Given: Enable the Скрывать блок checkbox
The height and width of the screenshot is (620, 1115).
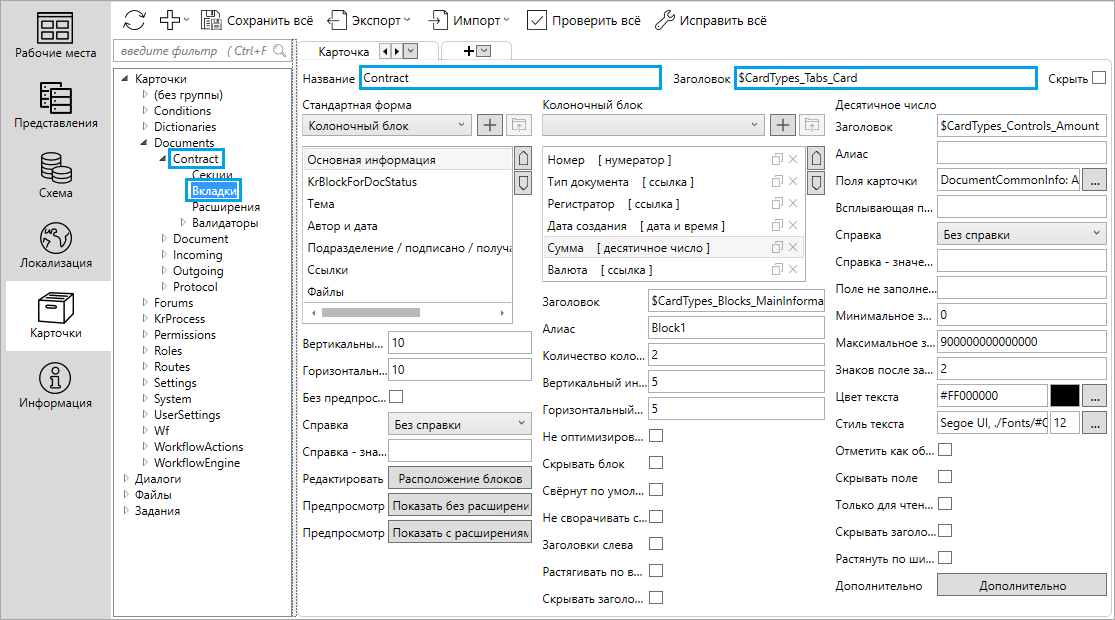Looking at the screenshot, I should pyautogui.click(x=656, y=463).
